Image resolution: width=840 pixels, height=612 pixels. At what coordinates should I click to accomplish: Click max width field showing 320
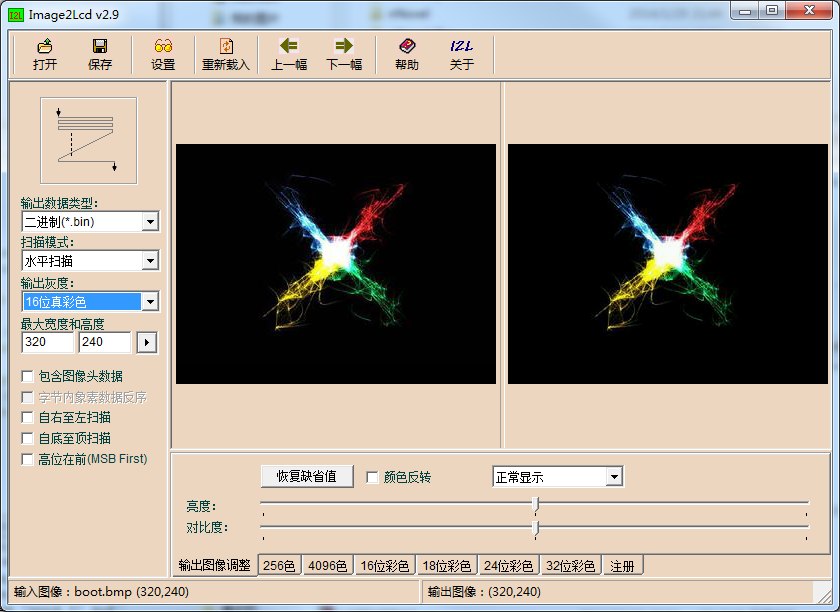coord(48,342)
